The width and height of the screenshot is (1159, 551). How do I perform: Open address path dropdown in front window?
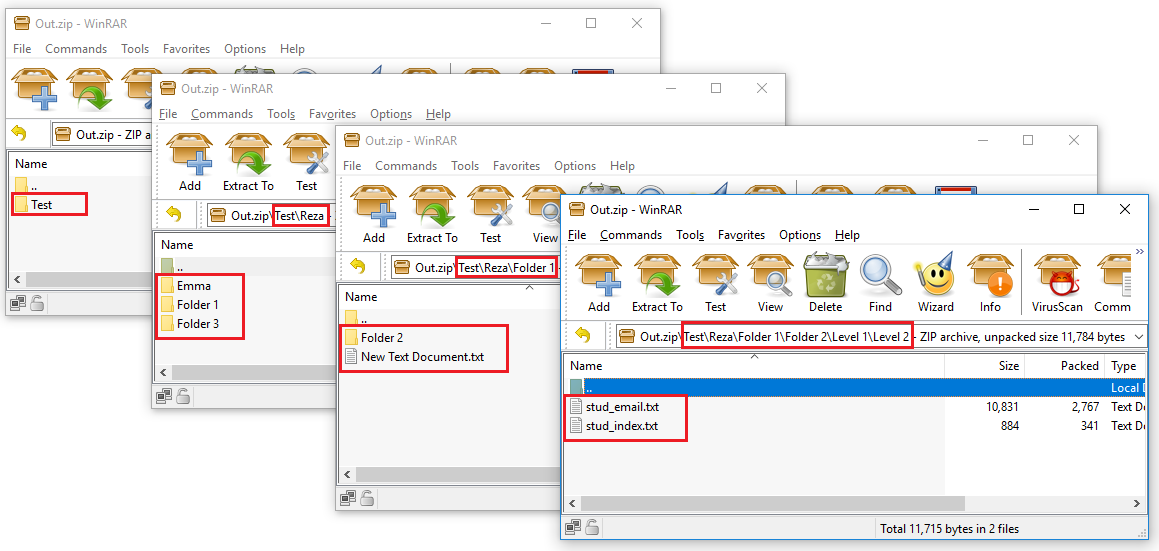coord(1137,337)
